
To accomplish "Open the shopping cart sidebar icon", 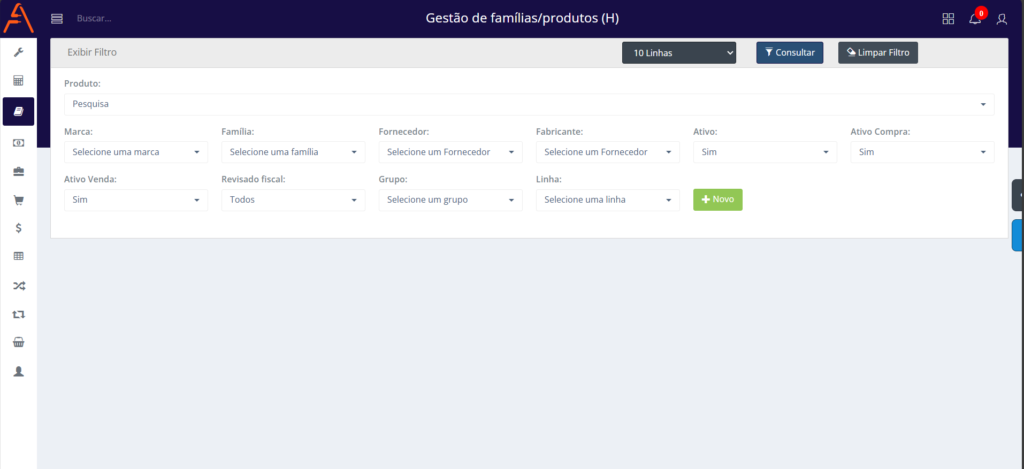I will [18, 199].
